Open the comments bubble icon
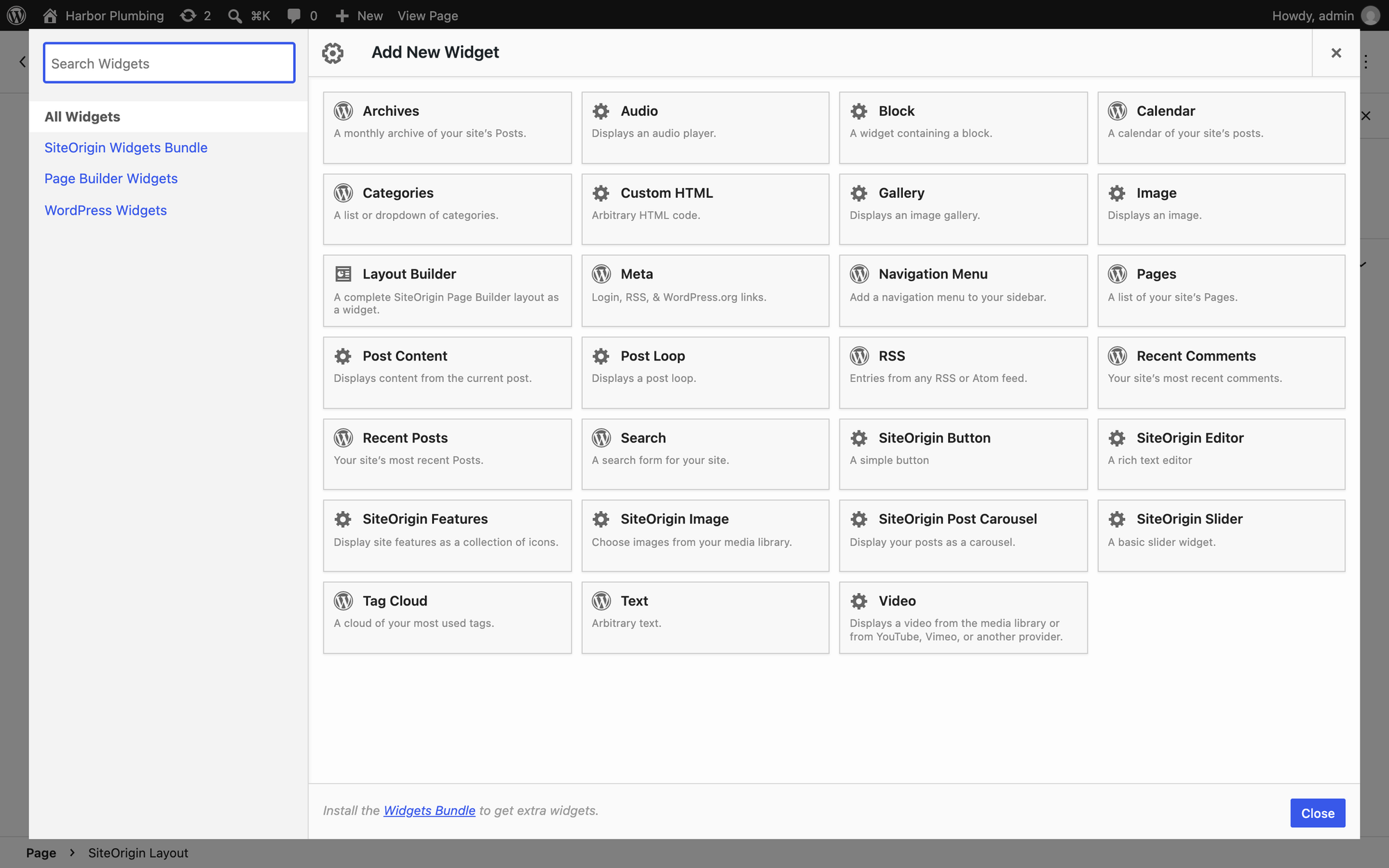1389x868 pixels. 294,15
